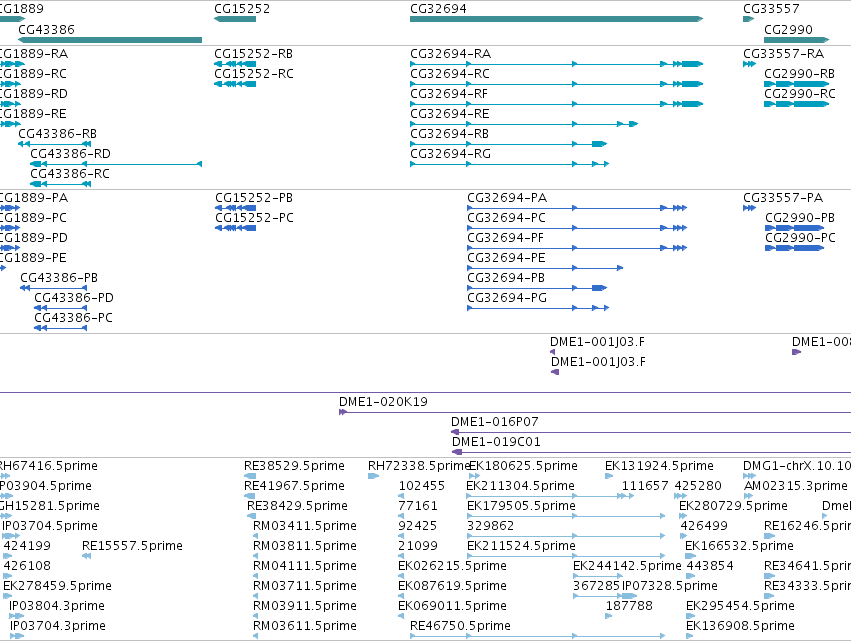This screenshot has width=851, height=641.
Task: Click transcript CG43386-RB label
Action: click(58, 134)
